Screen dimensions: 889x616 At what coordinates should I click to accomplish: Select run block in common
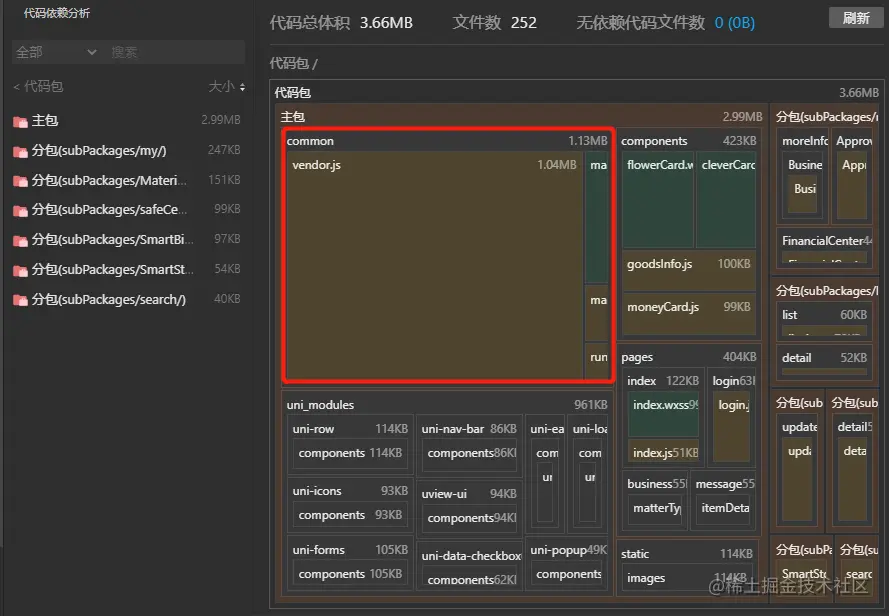point(596,360)
